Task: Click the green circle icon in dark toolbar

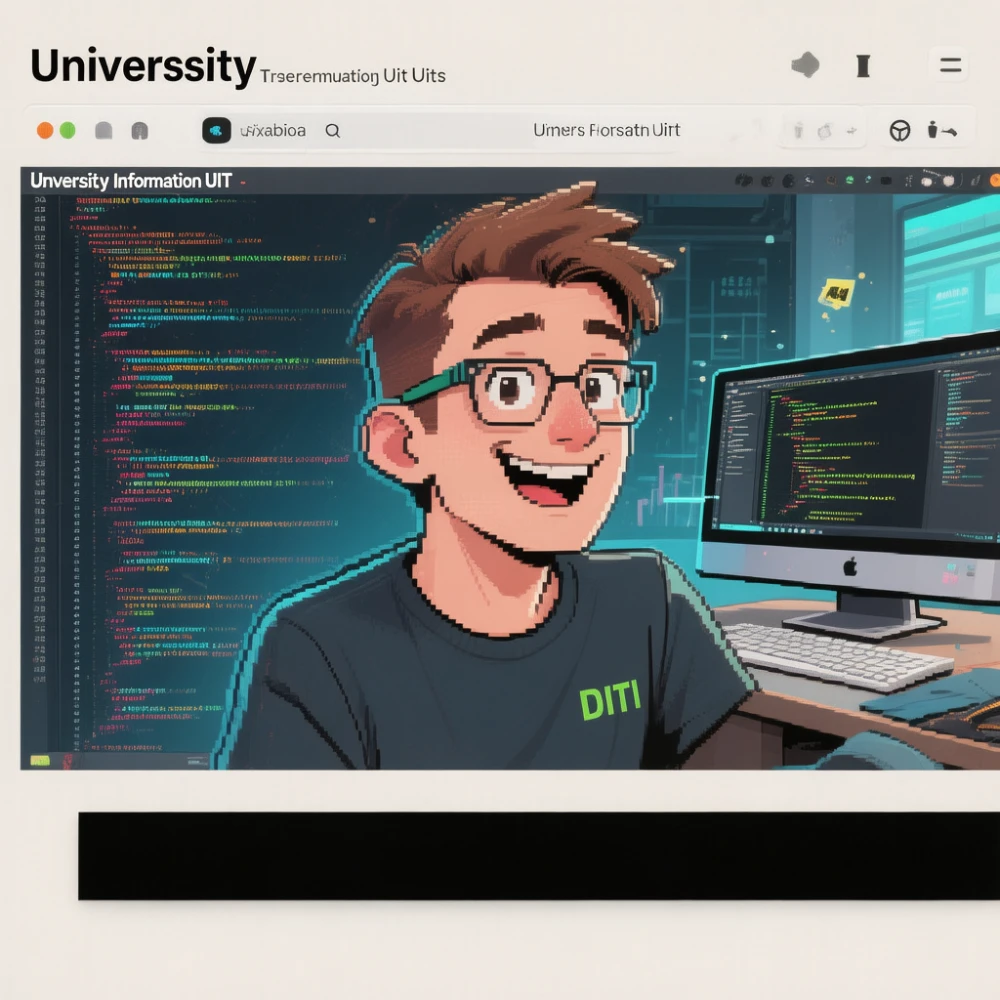Action: [850, 181]
